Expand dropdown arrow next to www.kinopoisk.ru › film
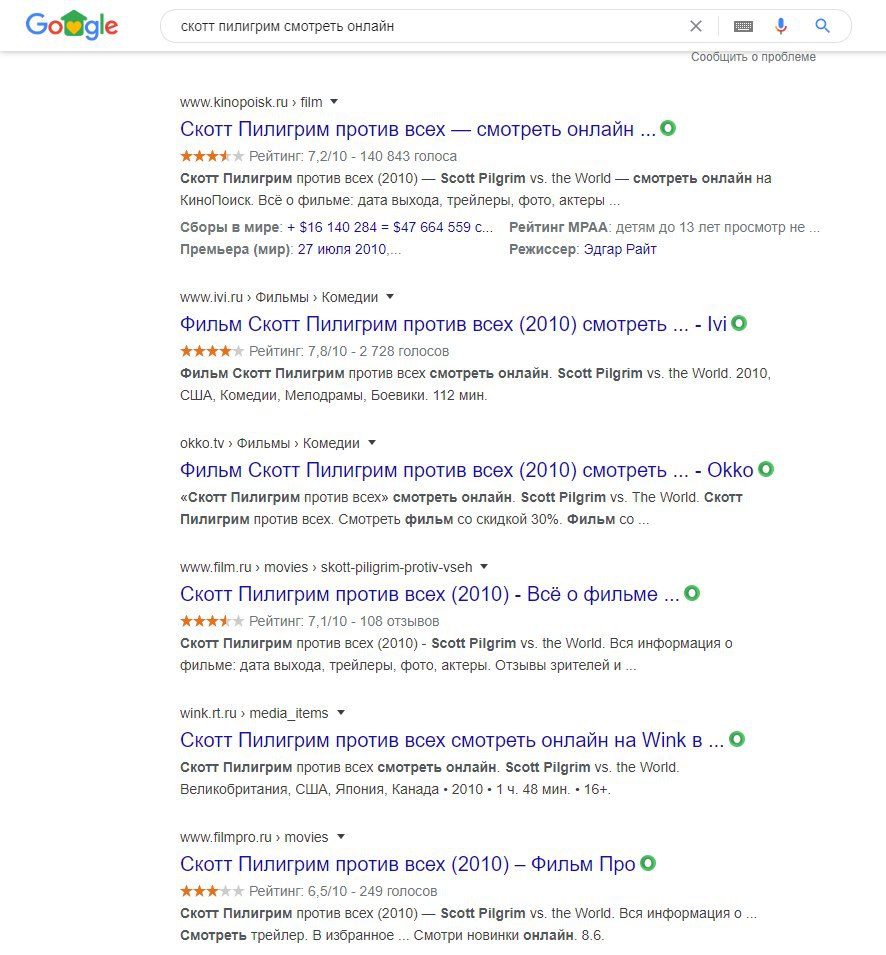 [334, 102]
